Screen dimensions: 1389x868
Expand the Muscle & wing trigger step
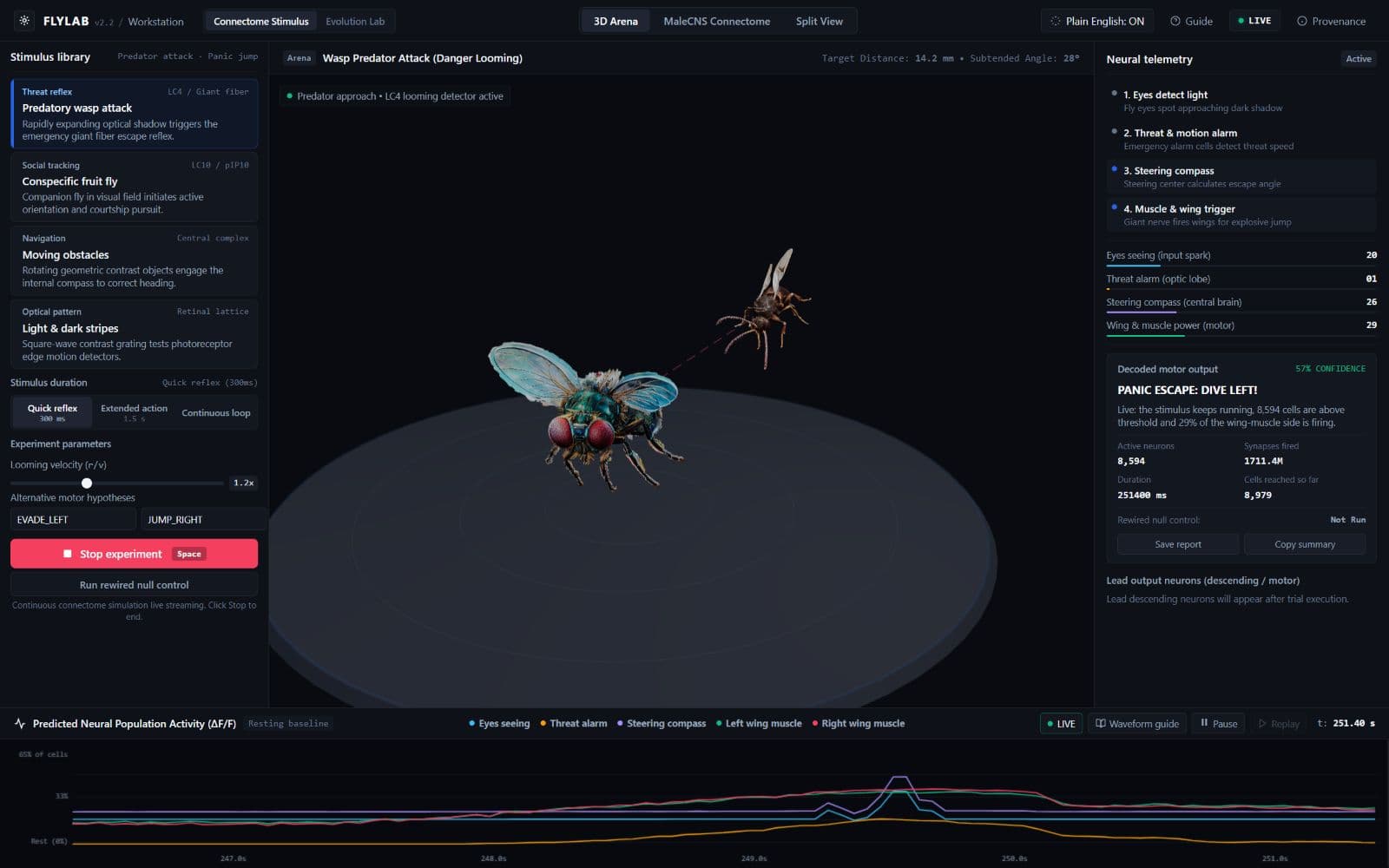1241,214
